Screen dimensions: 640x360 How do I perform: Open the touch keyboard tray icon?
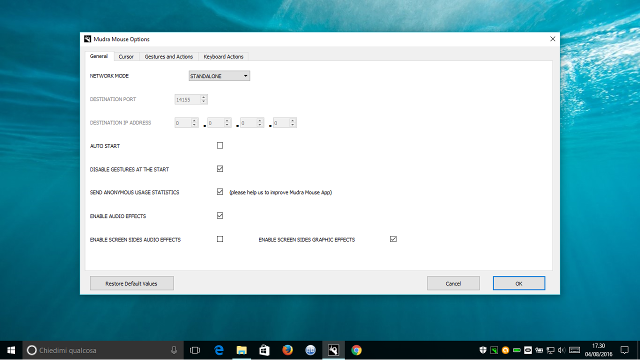pyautogui.click(x=574, y=350)
